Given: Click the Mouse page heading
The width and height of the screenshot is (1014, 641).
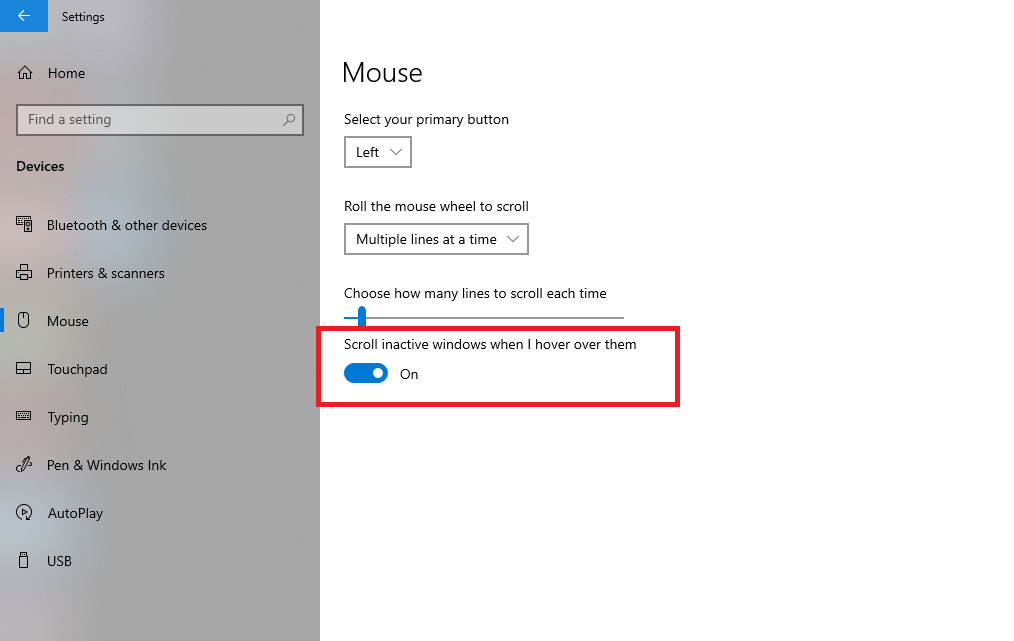Looking at the screenshot, I should (382, 72).
